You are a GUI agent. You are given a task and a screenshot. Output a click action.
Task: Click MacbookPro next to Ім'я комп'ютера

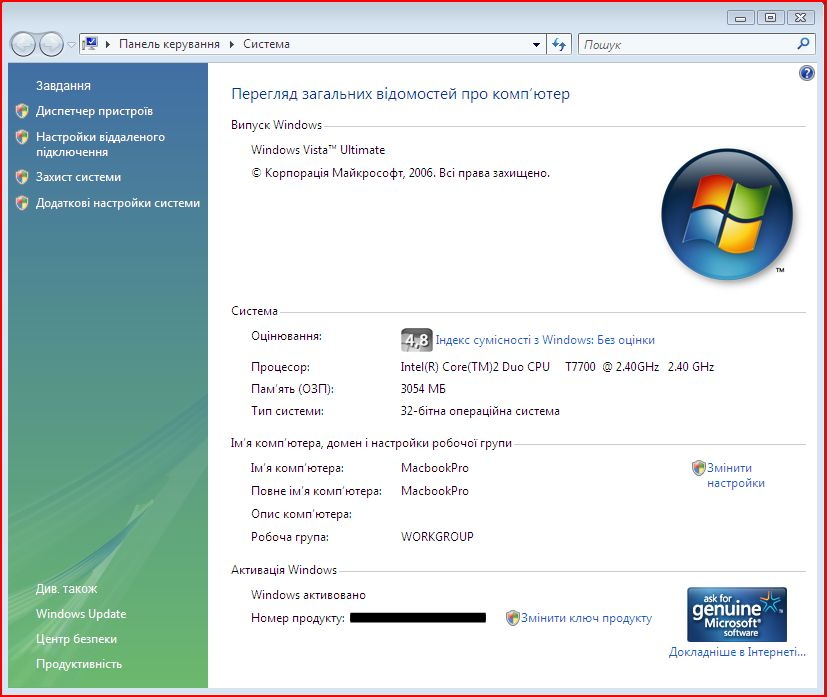point(435,468)
